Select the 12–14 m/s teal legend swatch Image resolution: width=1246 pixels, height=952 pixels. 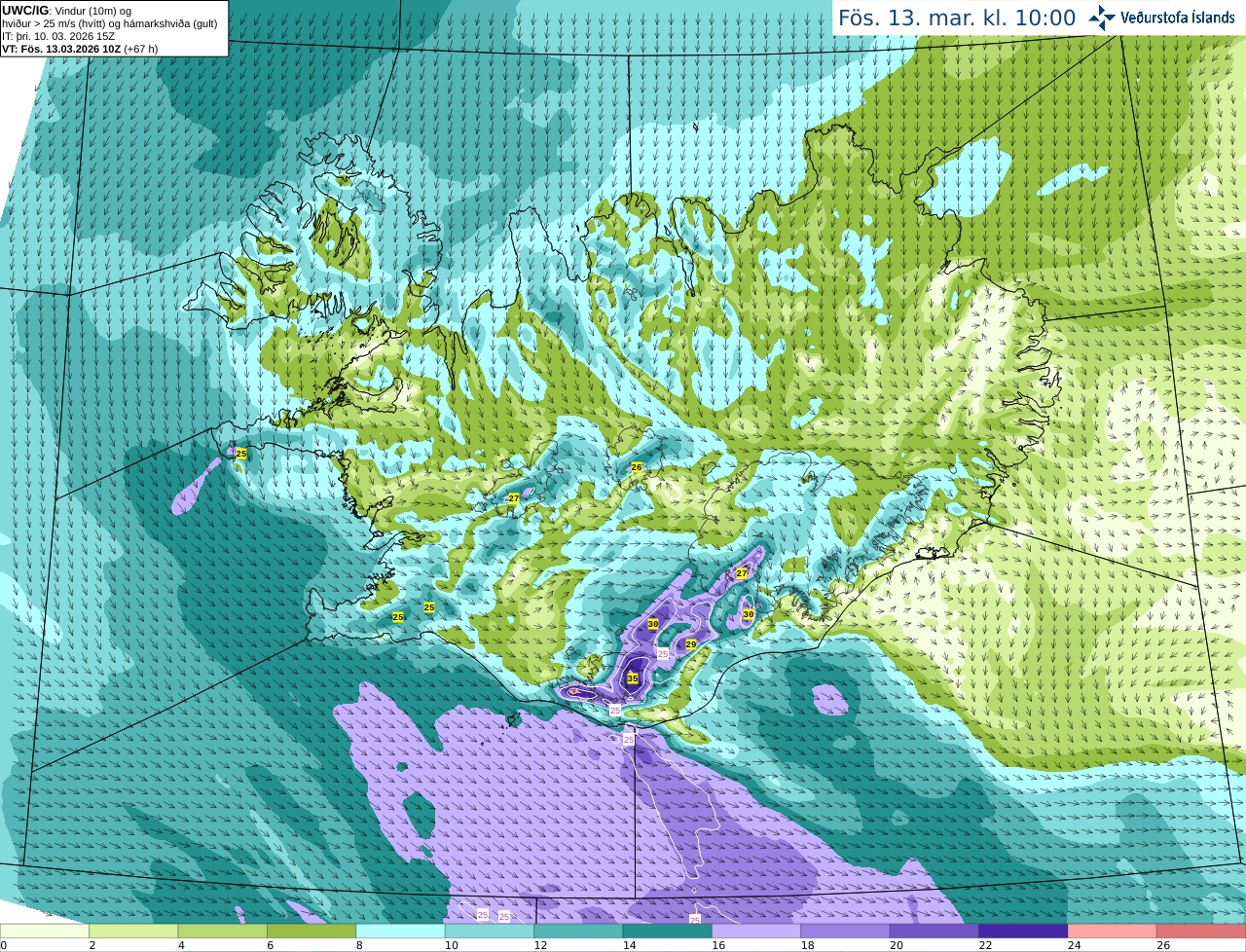[x=579, y=932]
